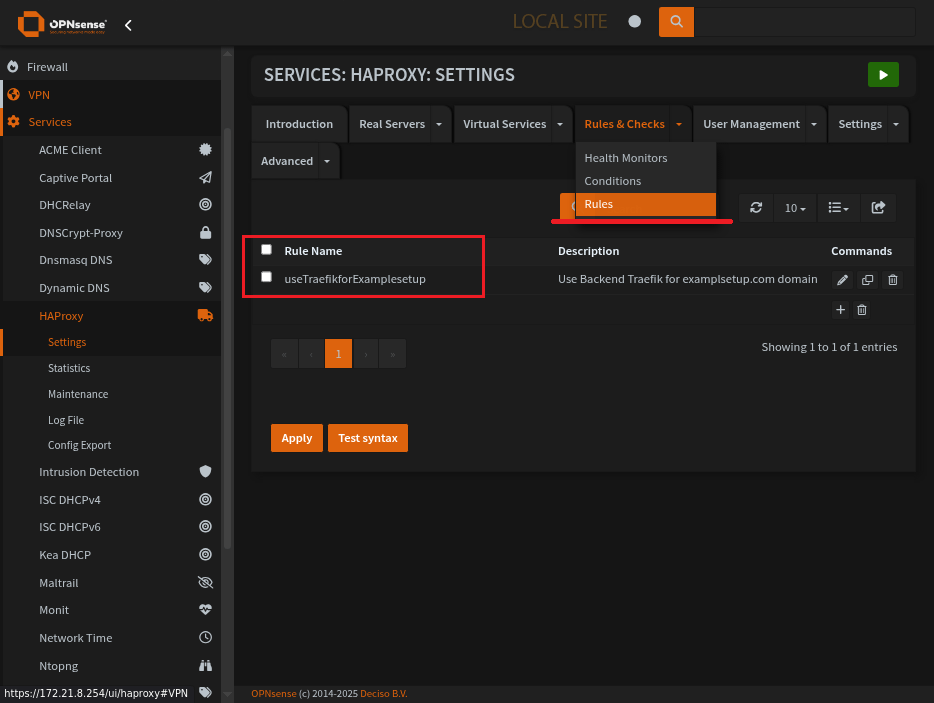Toggle the Rules & Checks dropdown arrow

point(679,125)
